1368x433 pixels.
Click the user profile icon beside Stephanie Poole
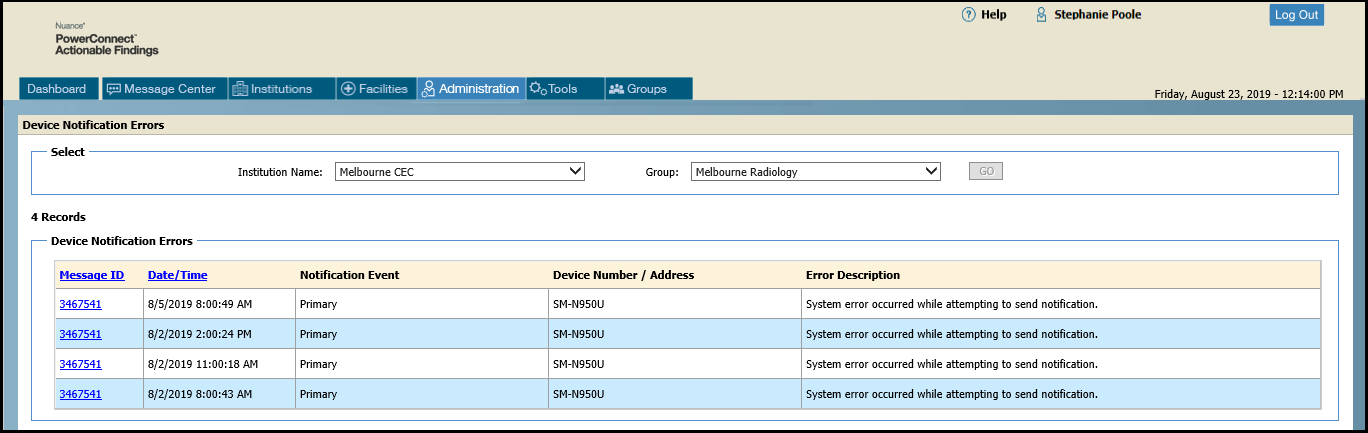pyautogui.click(x=1042, y=15)
